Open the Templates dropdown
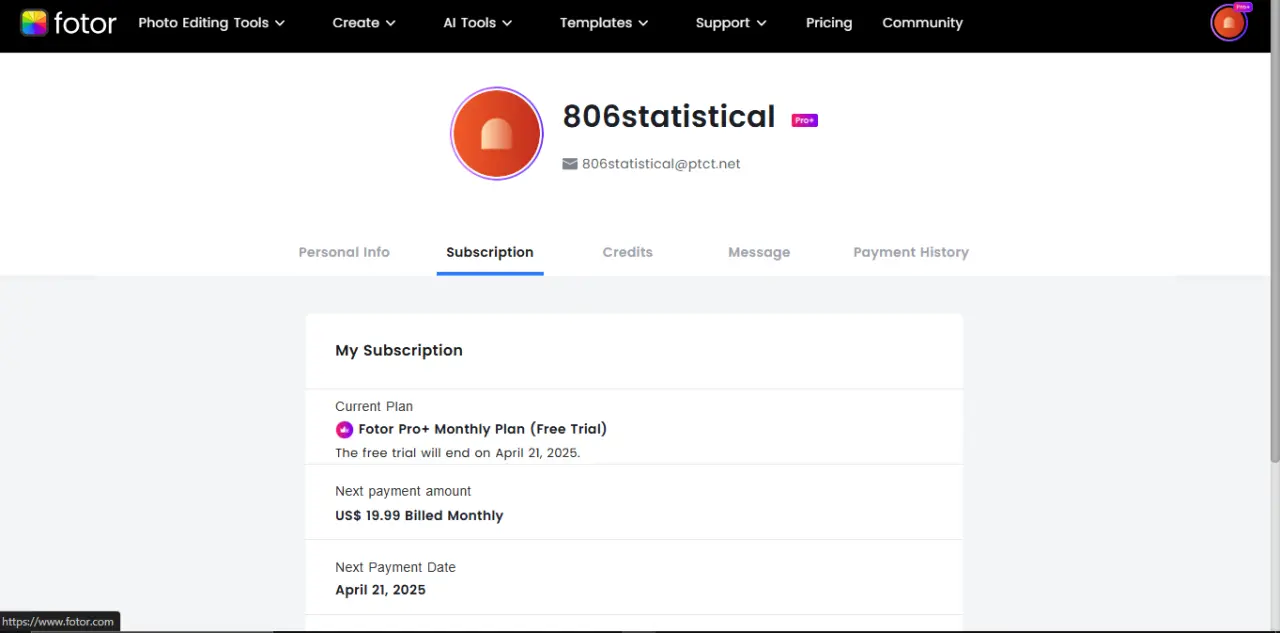The width and height of the screenshot is (1280, 633). [x=604, y=23]
